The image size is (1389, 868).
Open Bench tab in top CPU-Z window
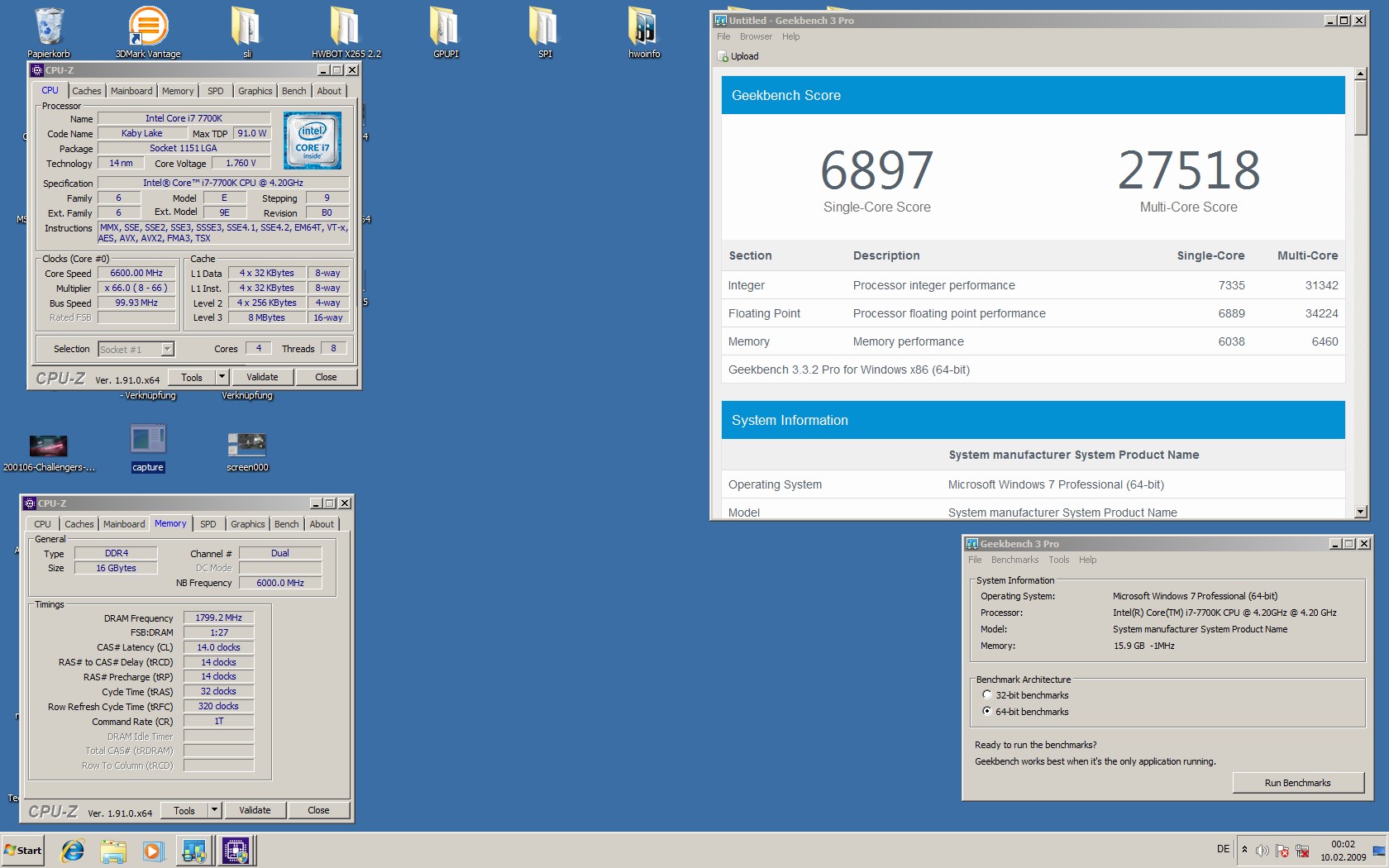tap(294, 91)
